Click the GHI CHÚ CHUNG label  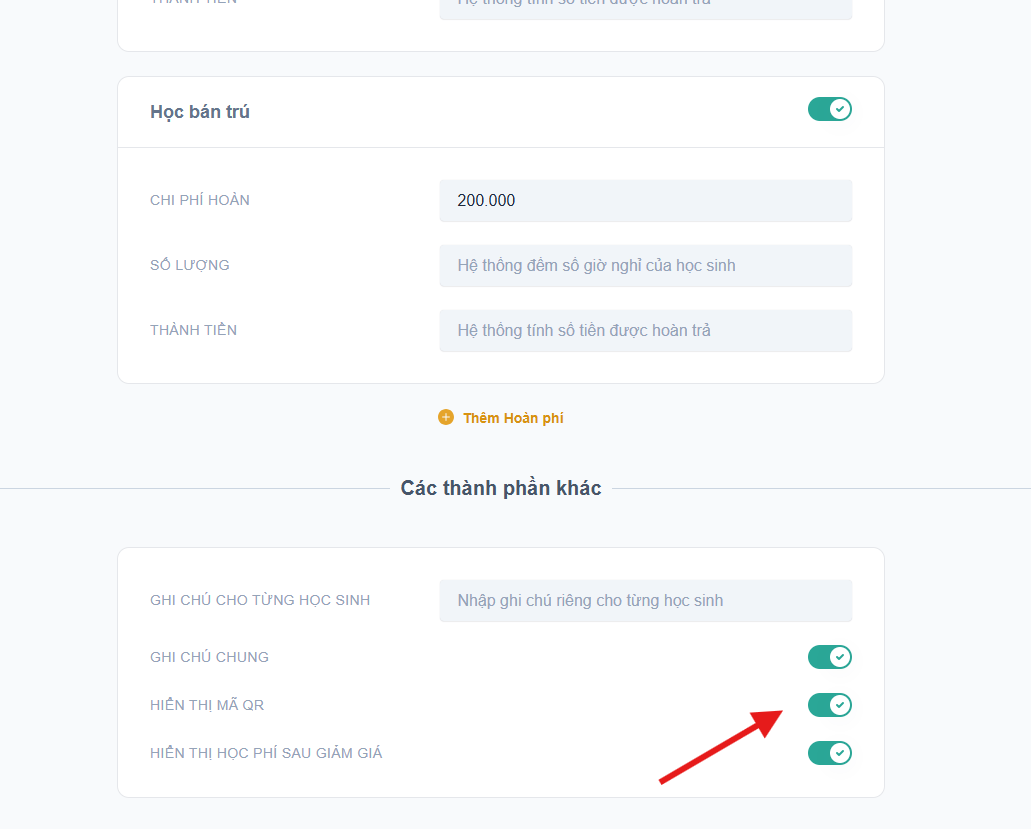pos(209,657)
